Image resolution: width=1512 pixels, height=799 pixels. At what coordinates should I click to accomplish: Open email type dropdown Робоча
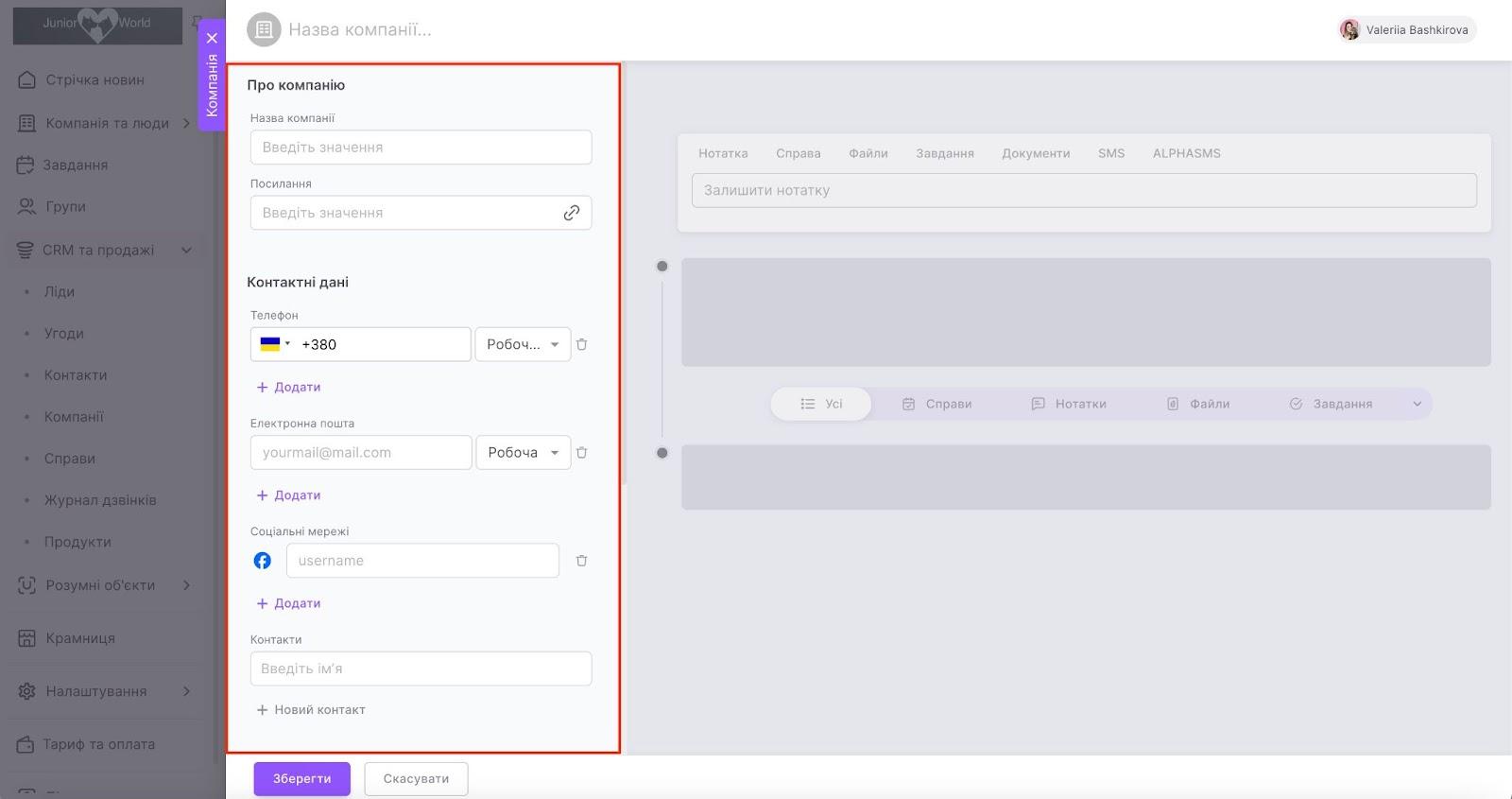[x=523, y=453]
